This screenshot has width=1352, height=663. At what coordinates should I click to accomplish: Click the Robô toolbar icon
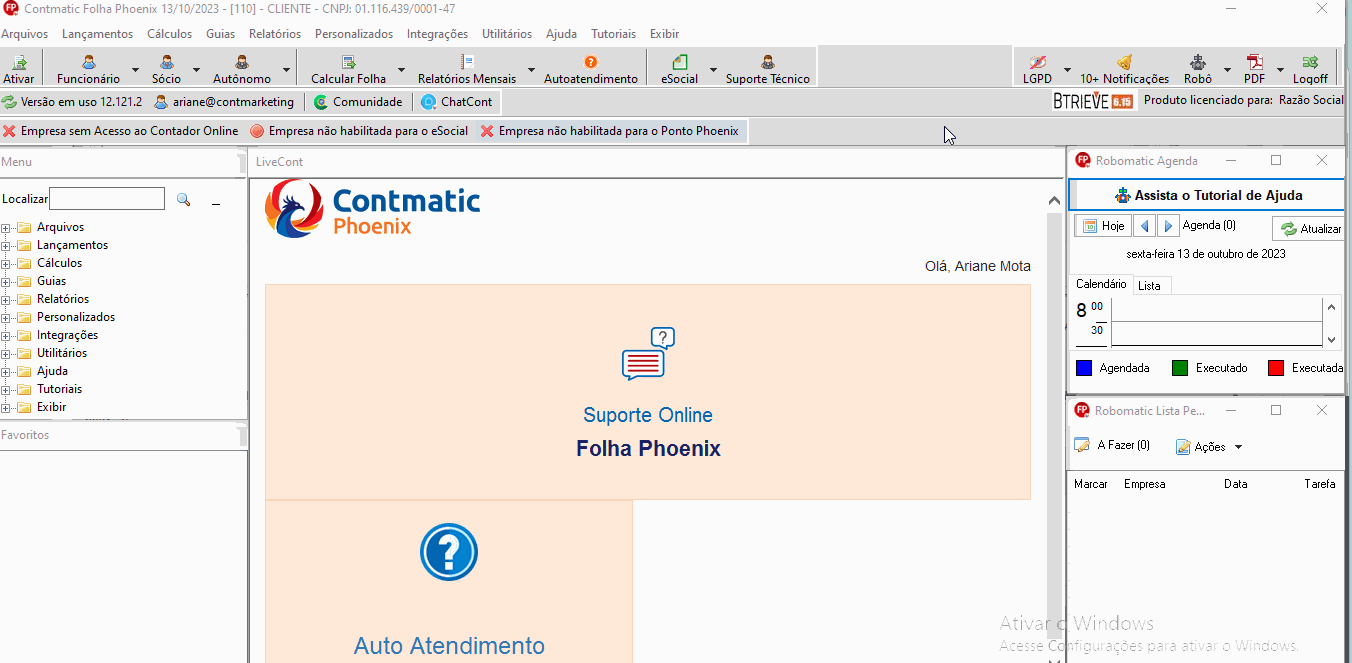point(1197,62)
